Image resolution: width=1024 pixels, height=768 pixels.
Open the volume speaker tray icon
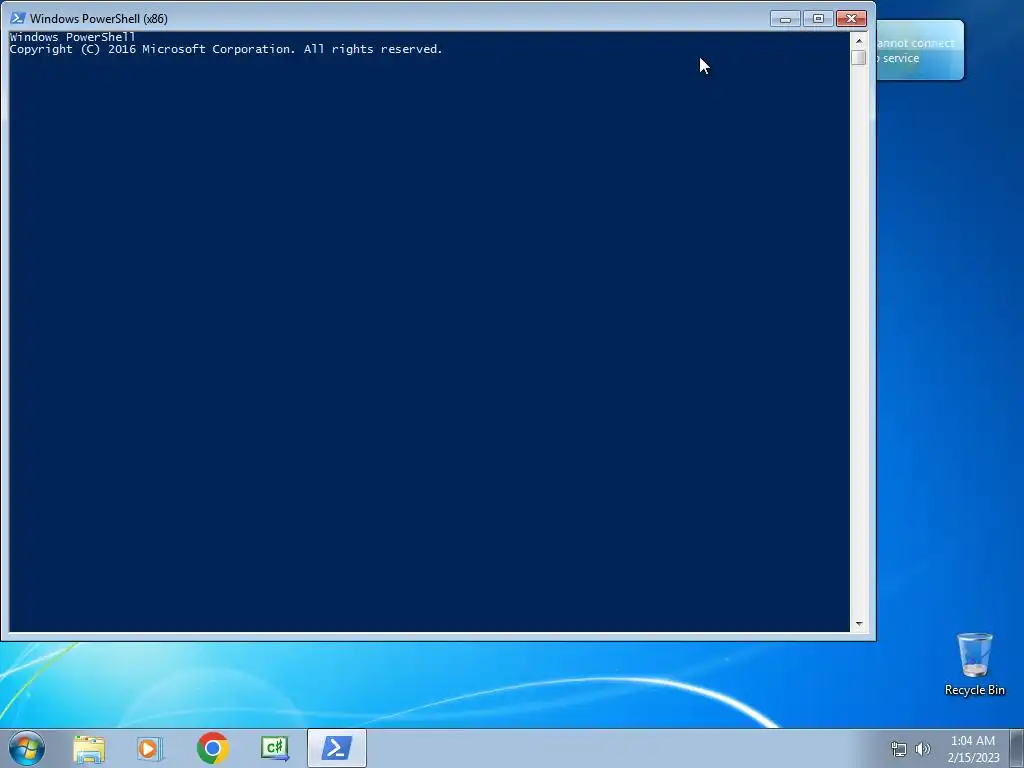tap(923, 749)
